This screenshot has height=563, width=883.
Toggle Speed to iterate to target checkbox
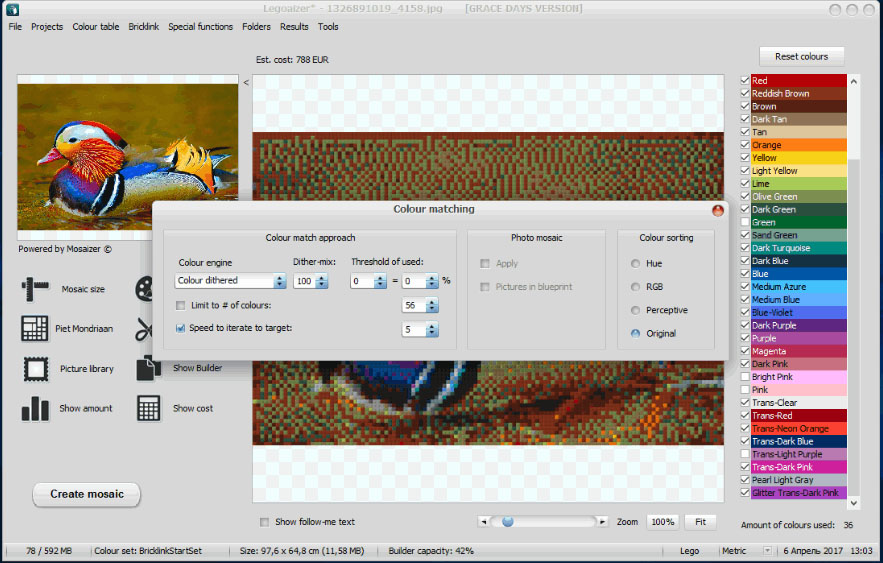point(180,328)
